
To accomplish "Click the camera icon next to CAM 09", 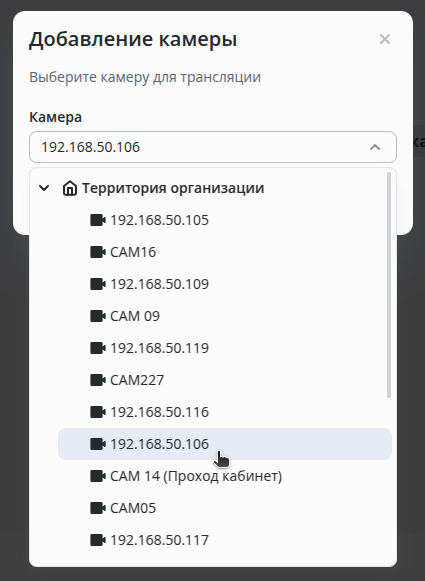I will click(x=98, y=316).
